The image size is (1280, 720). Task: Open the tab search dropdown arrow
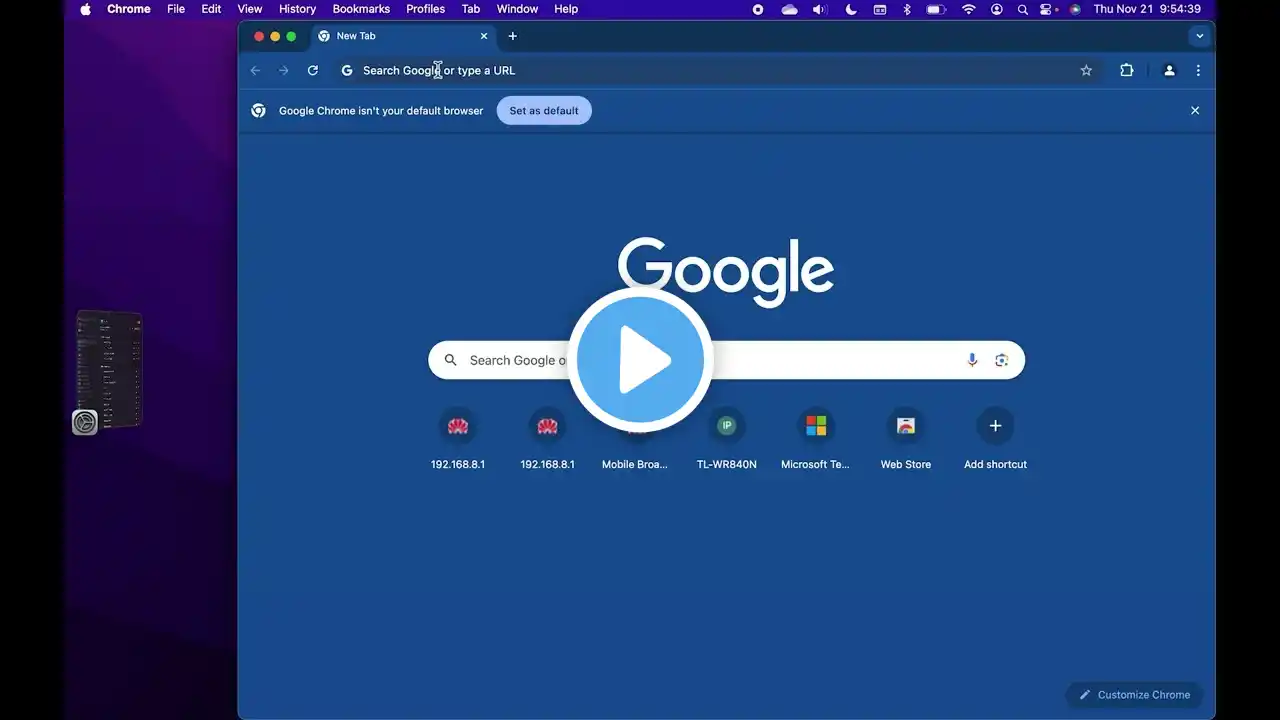[x=1200, y=36]
